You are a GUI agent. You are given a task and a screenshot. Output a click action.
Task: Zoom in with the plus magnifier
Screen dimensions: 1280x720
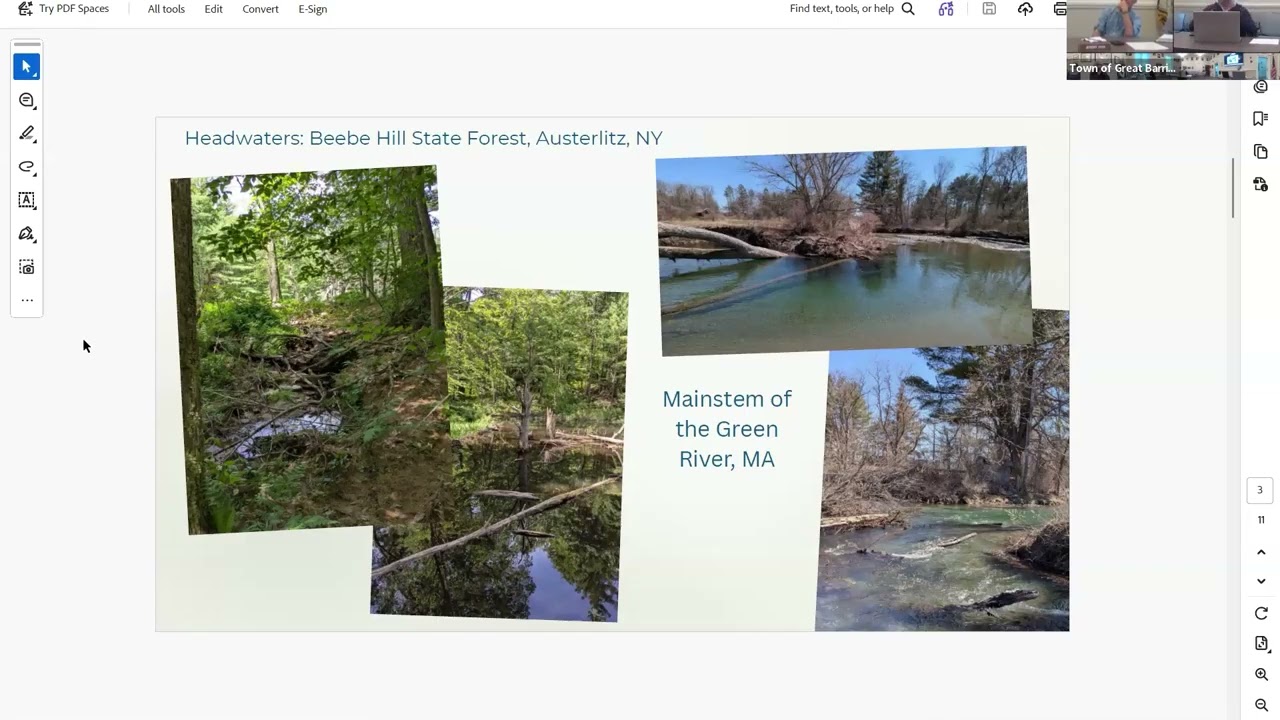[x=1261, y=675]
